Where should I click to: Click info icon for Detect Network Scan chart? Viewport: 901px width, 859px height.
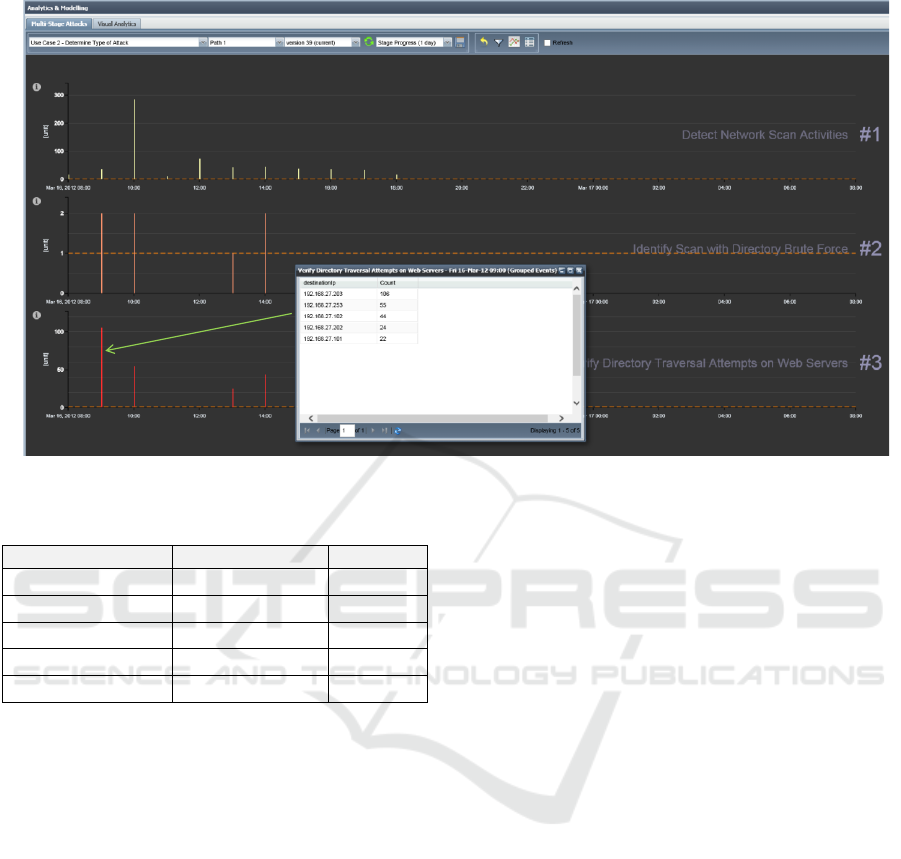37,87
